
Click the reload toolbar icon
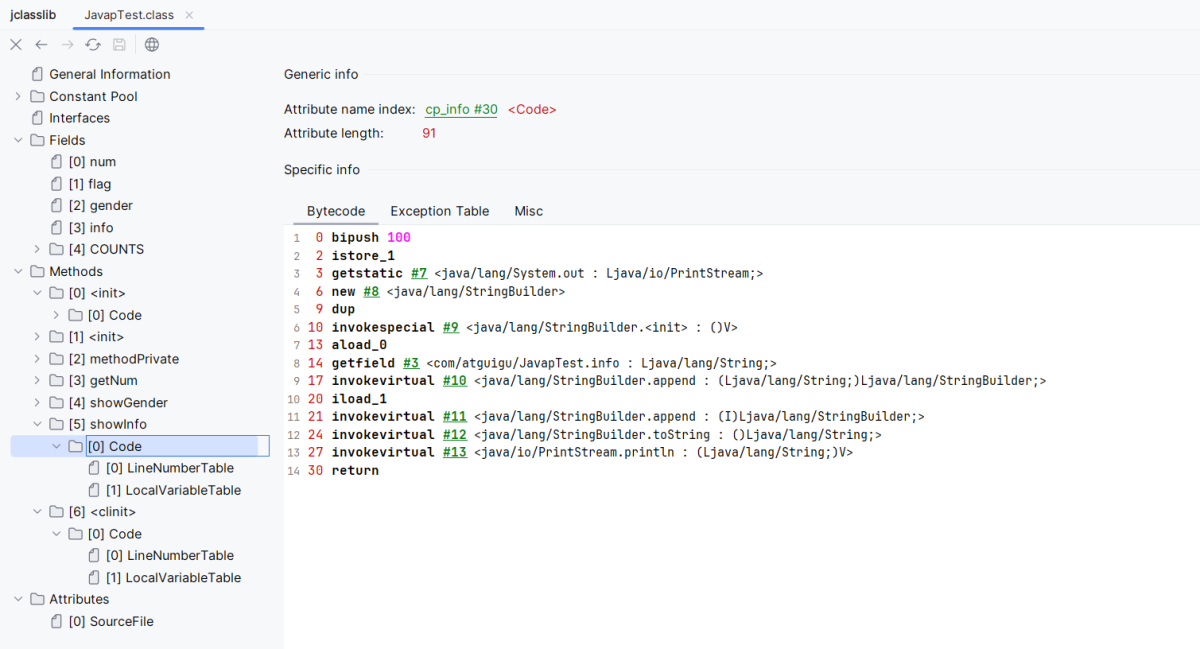(93, 45)
